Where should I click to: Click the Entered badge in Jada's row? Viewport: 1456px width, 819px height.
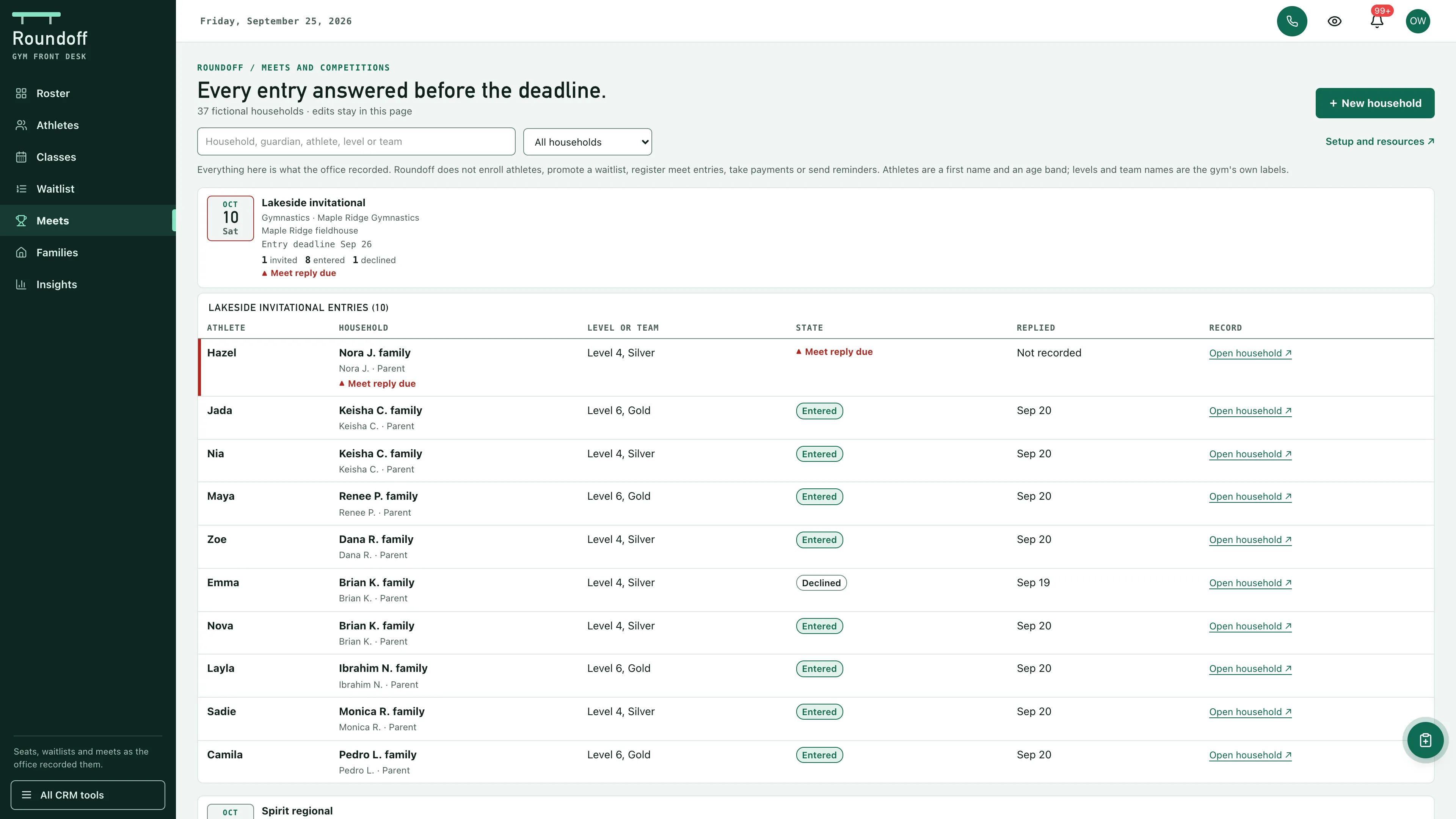coord(819,411)
